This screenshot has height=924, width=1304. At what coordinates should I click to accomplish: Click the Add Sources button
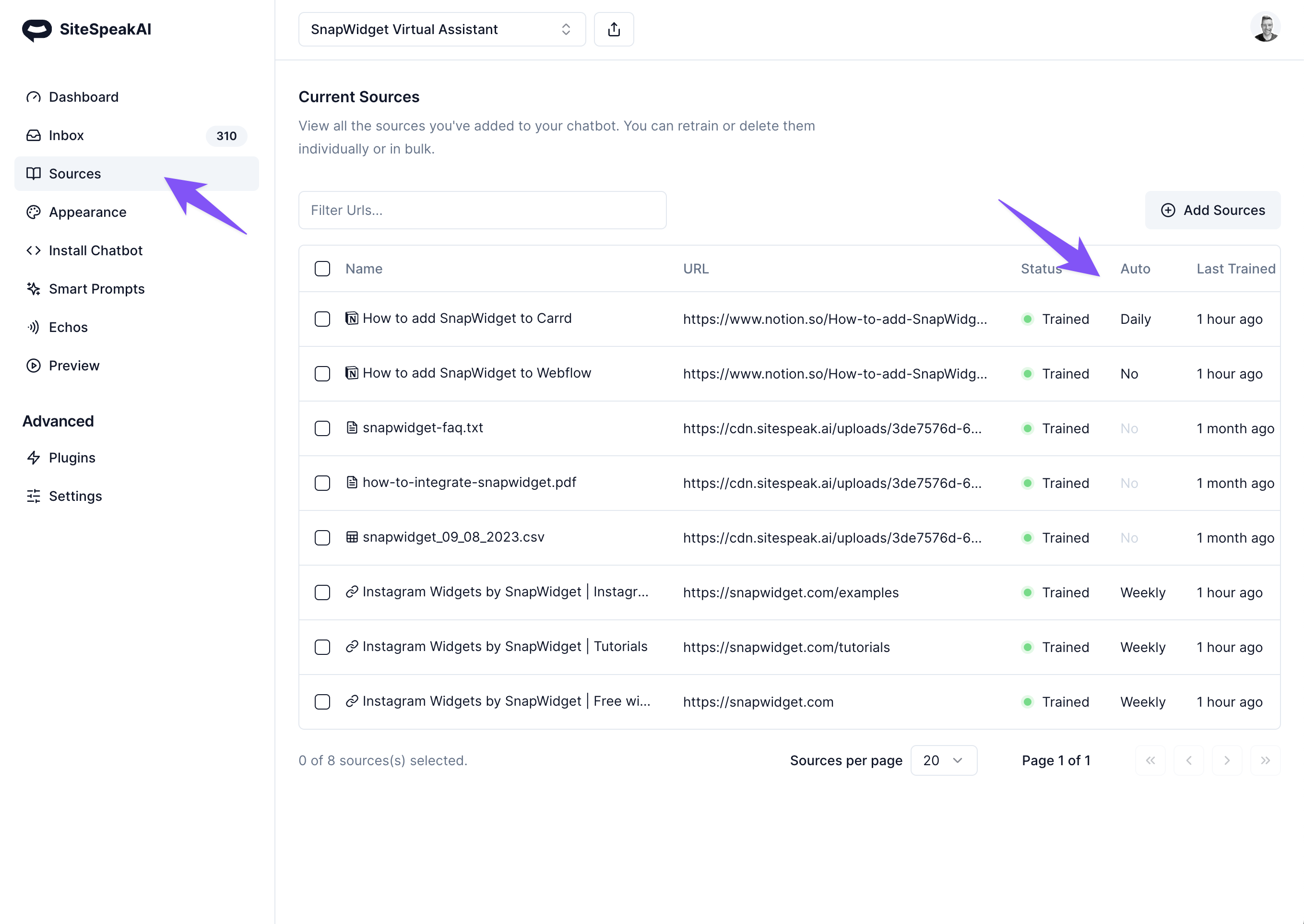pos(1212,210)
